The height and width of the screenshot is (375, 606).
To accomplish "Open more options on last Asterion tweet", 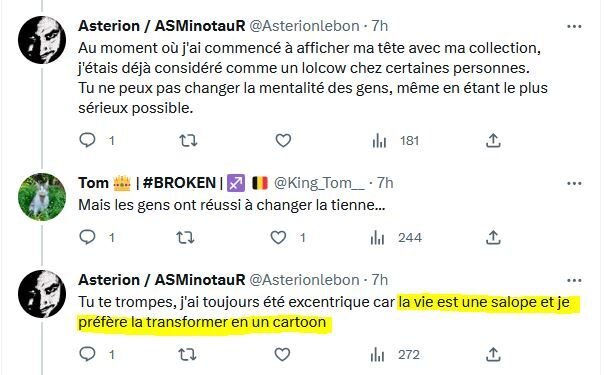I will click(574, 280).
